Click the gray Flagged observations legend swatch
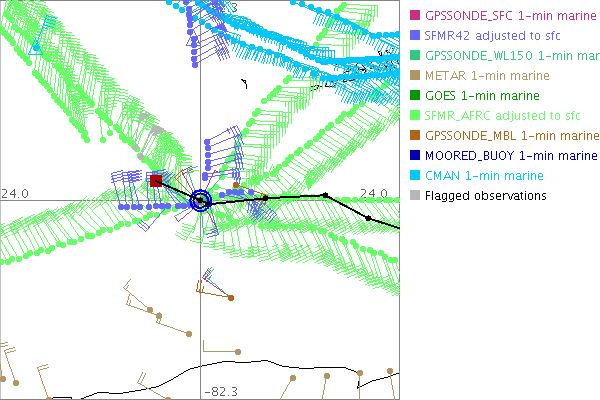Screen dimensions: 600x400 415,196
